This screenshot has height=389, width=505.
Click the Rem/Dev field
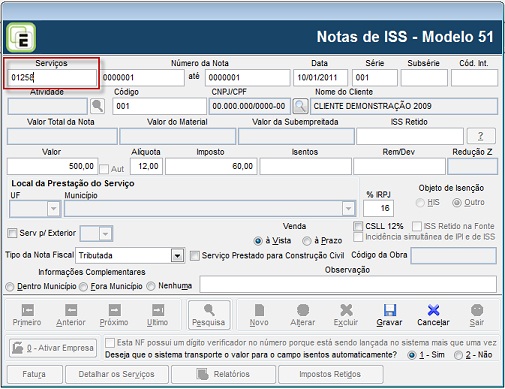coord(399,166)
